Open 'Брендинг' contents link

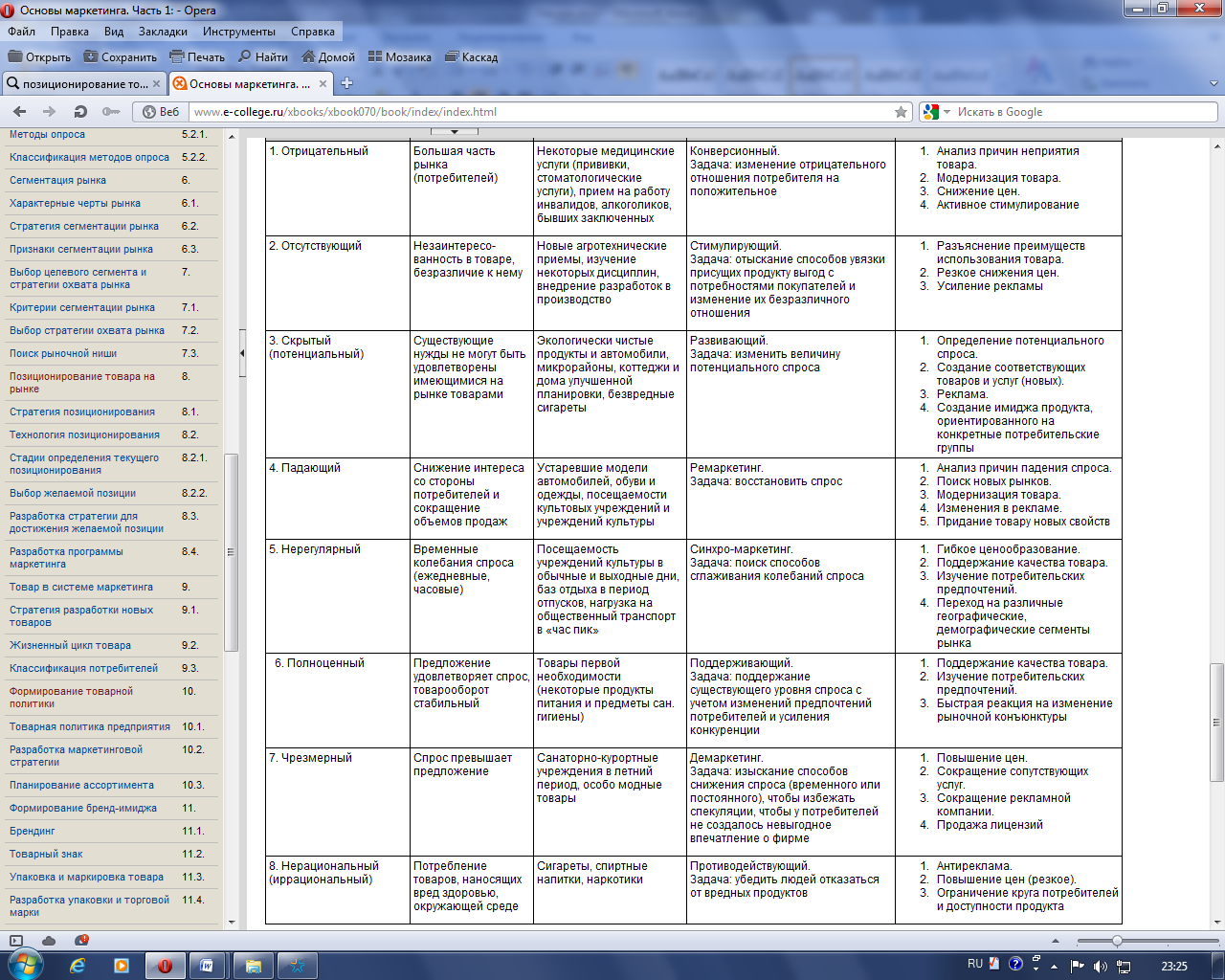[x=33, y=831]
